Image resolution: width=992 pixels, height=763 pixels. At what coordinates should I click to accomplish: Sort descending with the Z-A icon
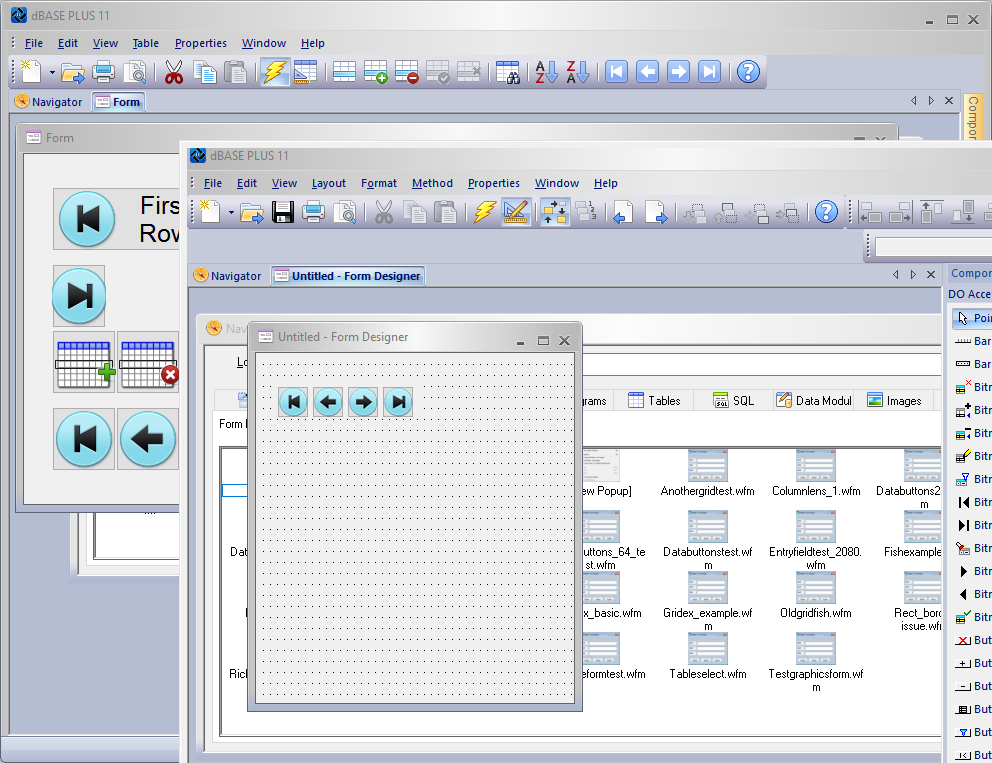coord(578,72)
